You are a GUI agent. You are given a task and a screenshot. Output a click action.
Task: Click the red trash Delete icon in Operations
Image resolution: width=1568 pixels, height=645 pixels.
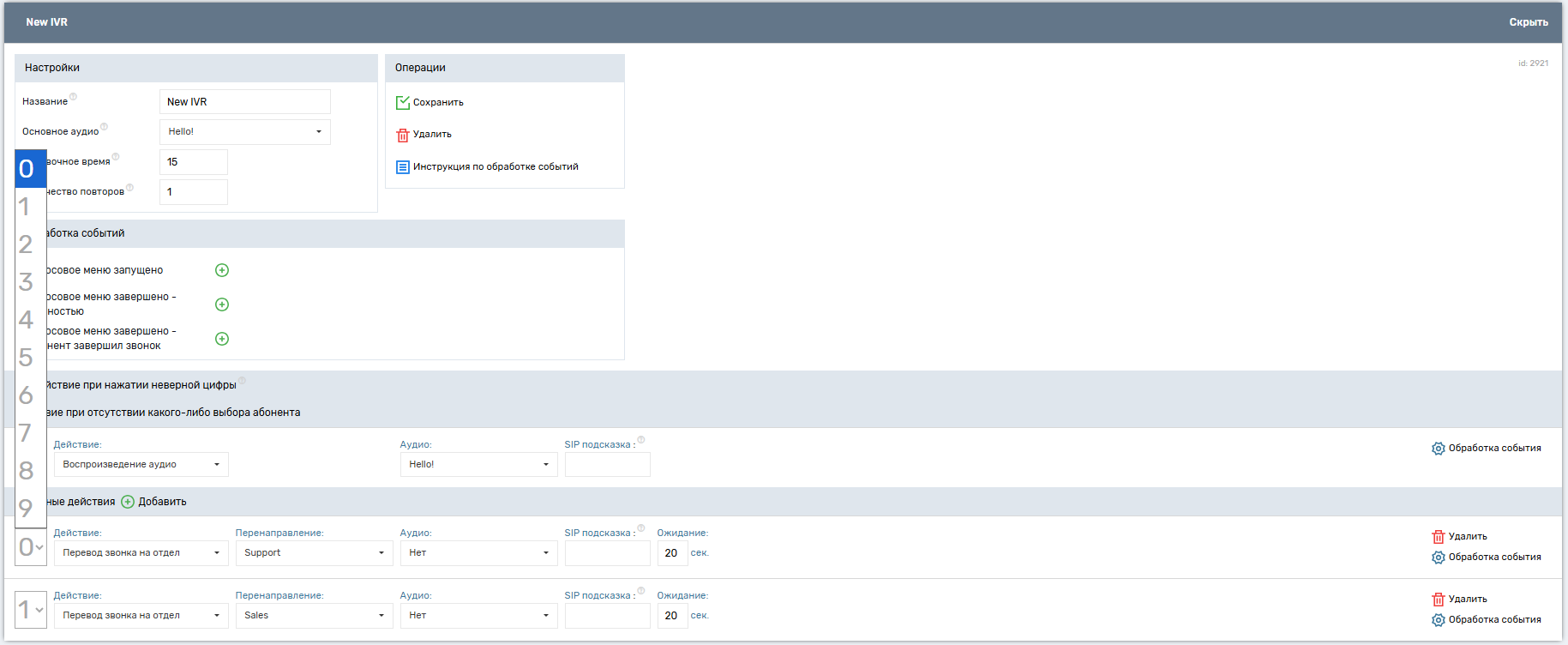coord(402,135)
